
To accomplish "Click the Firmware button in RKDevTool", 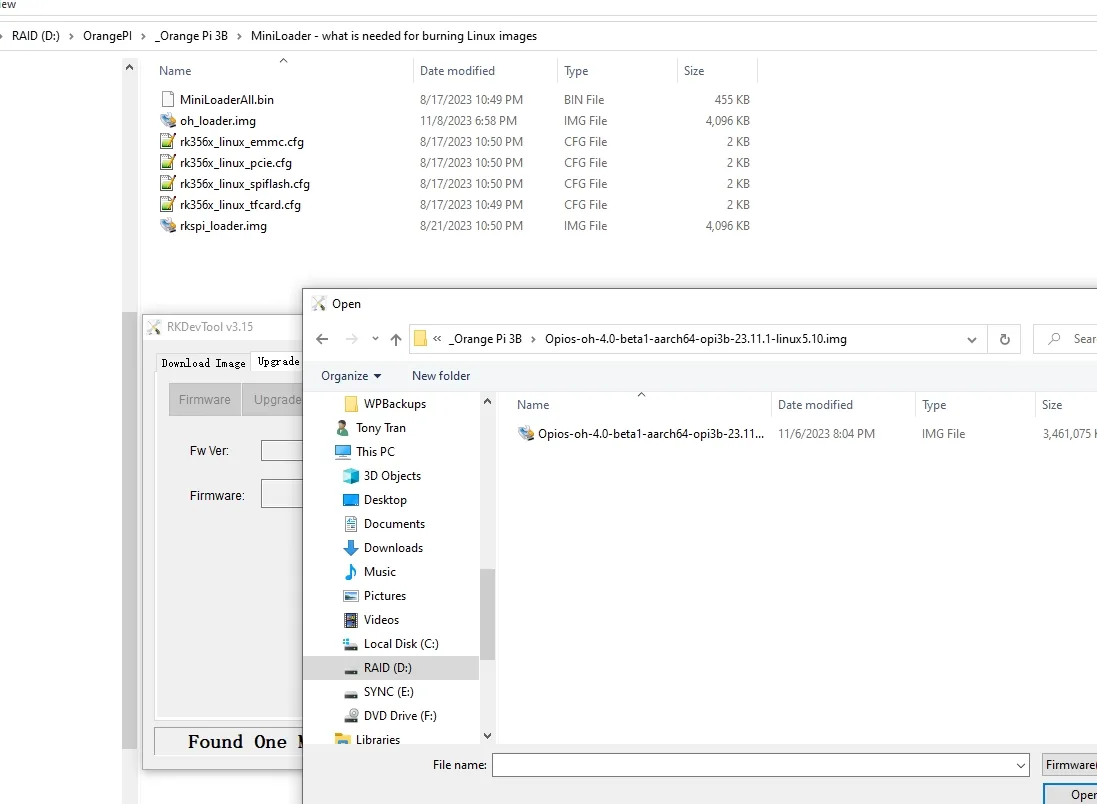I will click(204, 400).
